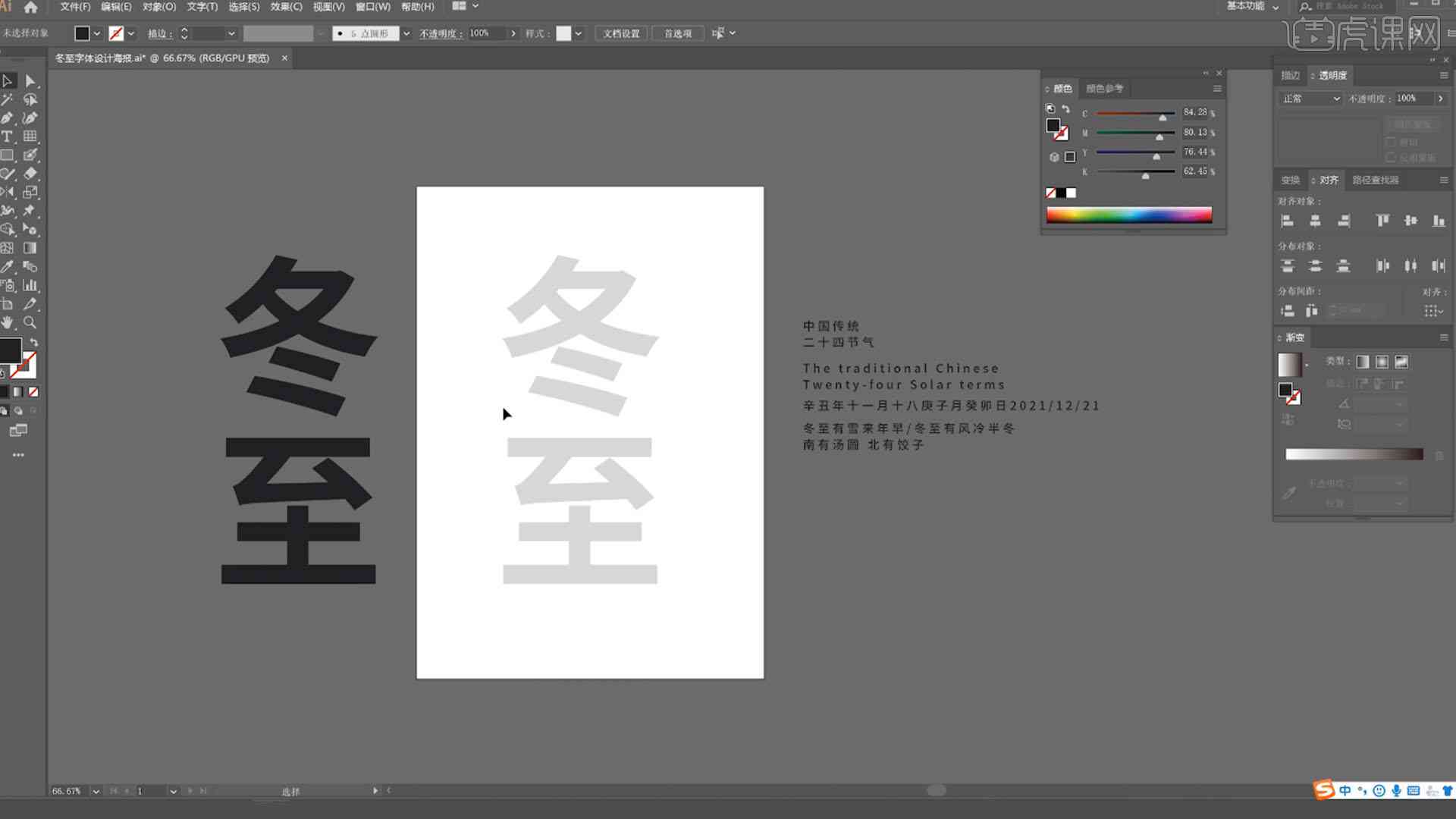Image resolution: width=1456 pixels, height=819 pixels.
Task: Expand opacity arrow in Transparency panel
Action: click(1441, 99)
